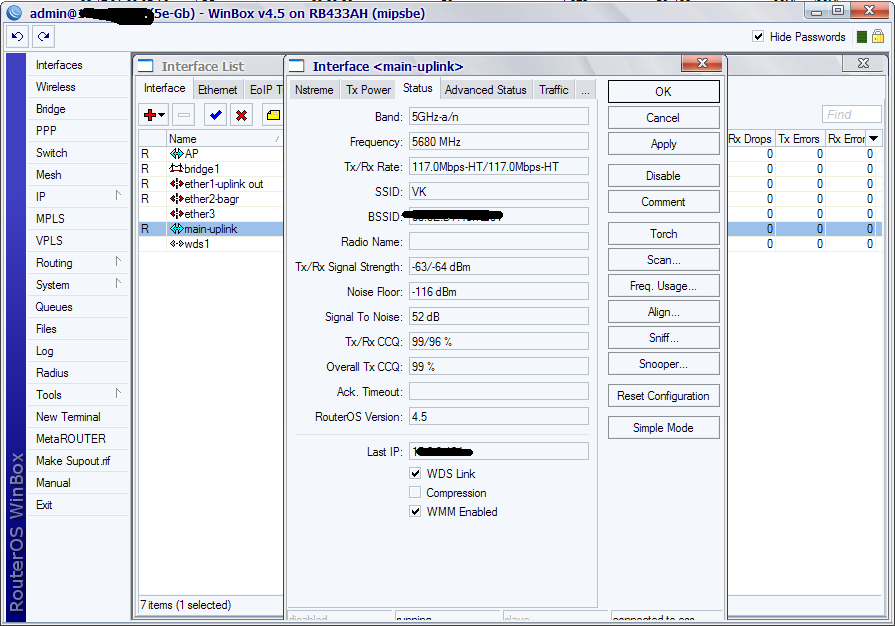Screen dimensions: 895x626
Task: Toggle the Hide Passwords checkbox
Action: [758, 37]
